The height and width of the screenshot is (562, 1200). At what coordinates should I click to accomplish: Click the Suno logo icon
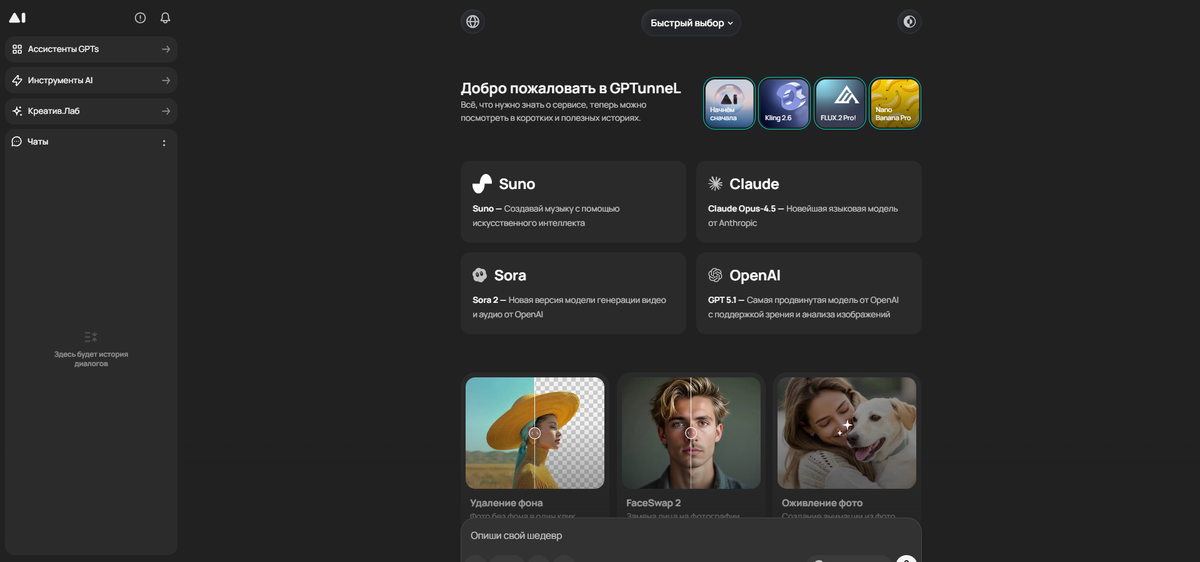pyautogui.click(x=482, y=184)
